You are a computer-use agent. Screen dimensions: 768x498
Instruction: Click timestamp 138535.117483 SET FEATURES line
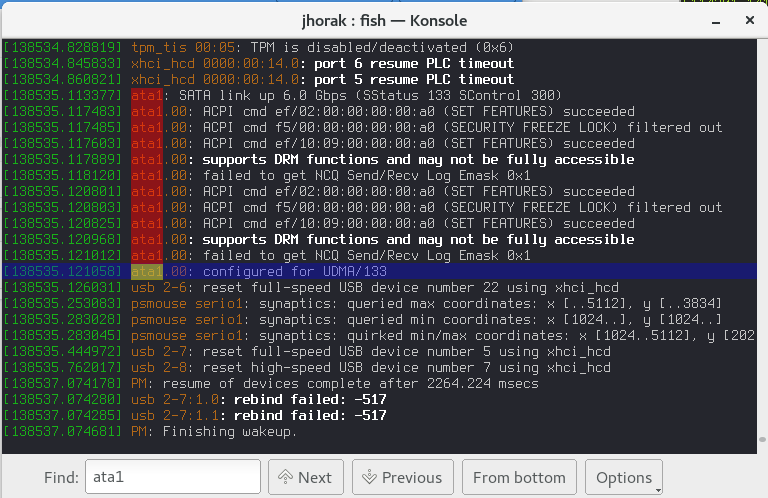319,112
